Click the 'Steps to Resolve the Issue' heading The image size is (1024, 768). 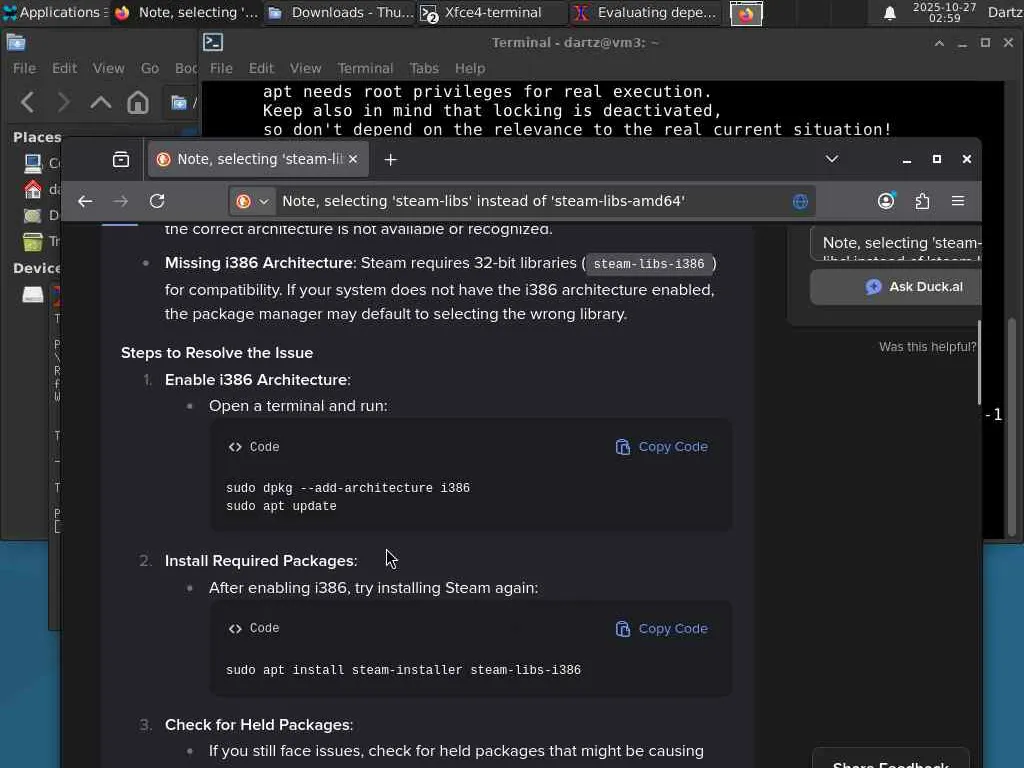tap(217, 353)
